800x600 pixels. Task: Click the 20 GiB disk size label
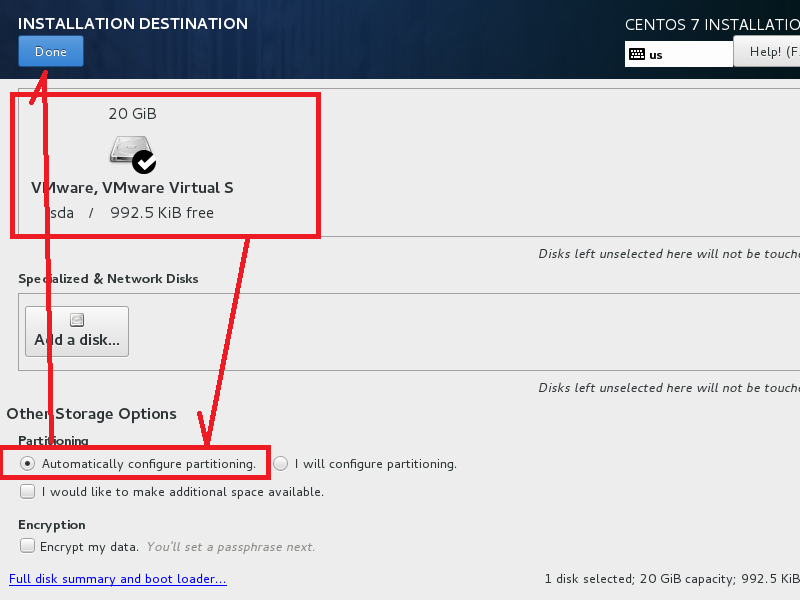tap(132, 113)
